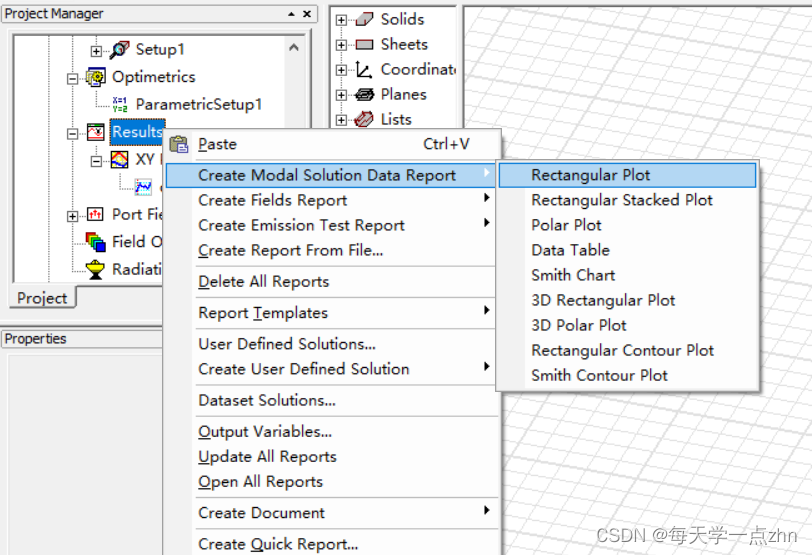Select 3D Rectangular Plot

coord(627,300)
